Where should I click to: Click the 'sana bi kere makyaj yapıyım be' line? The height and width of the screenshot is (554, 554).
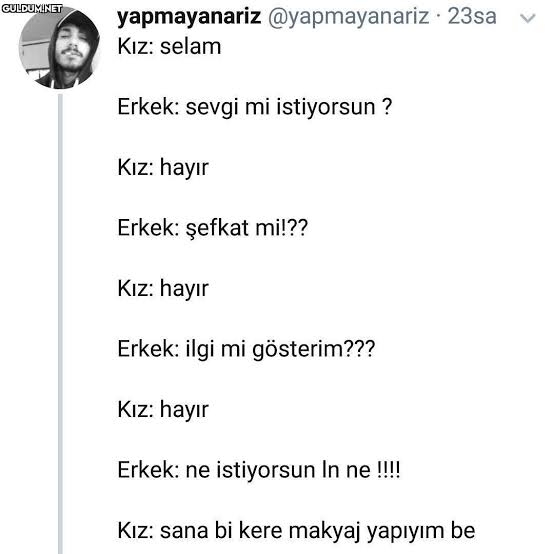(296, 531)
